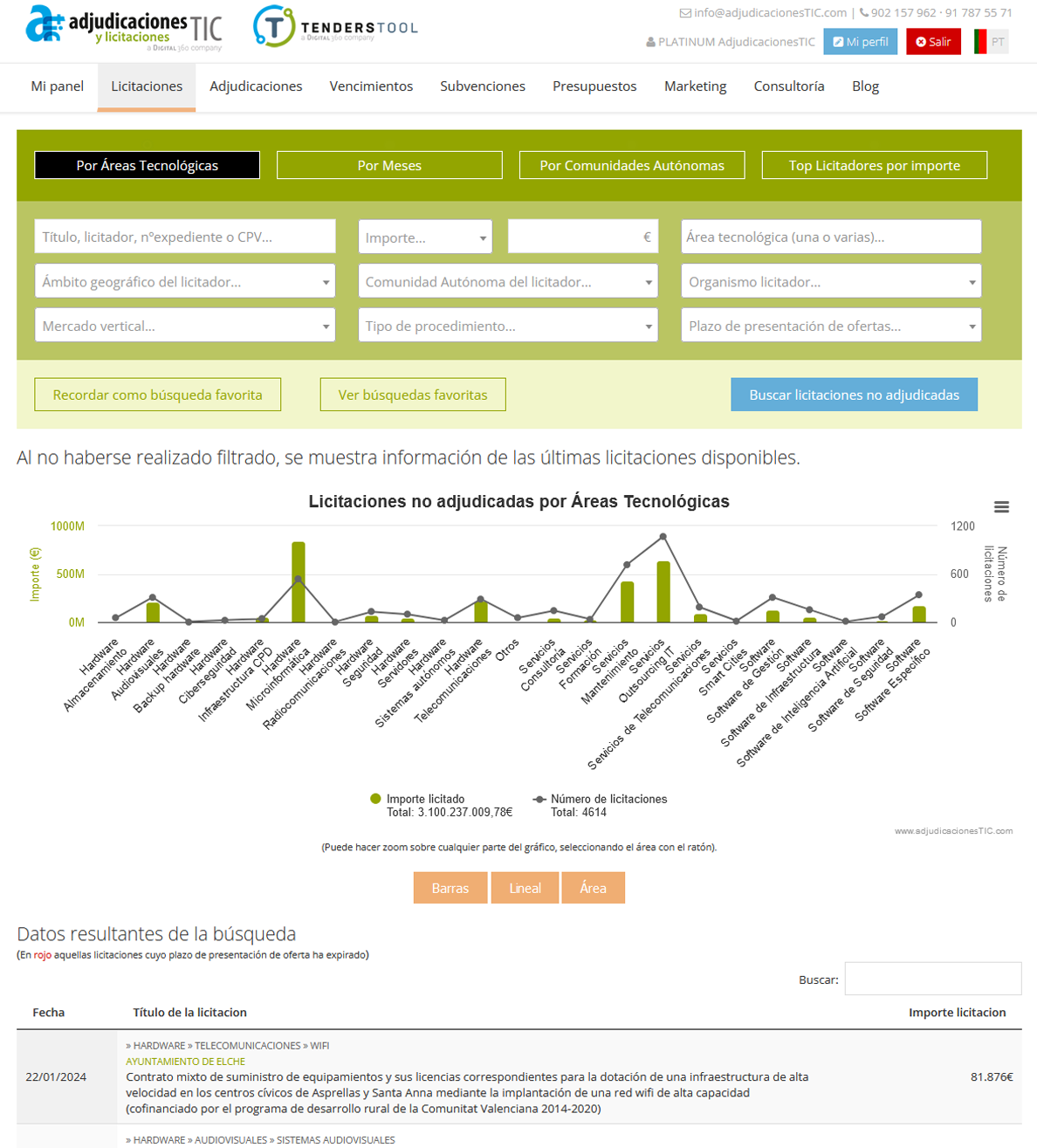Click the email envelope icon
The height and width of the screenshot is (1148, 1037).
[685, 13]
